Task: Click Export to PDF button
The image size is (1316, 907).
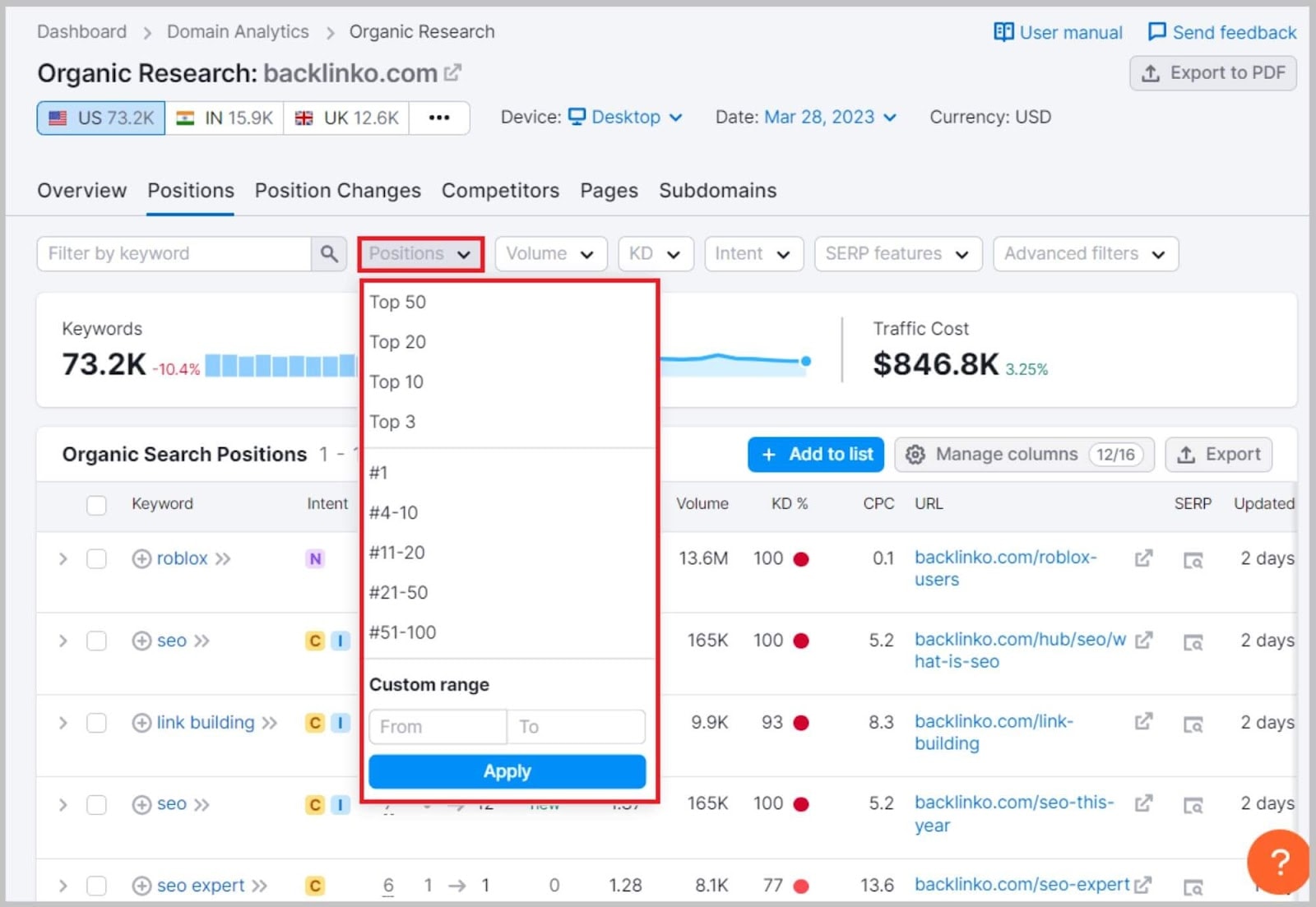Action: [1213, 73]
